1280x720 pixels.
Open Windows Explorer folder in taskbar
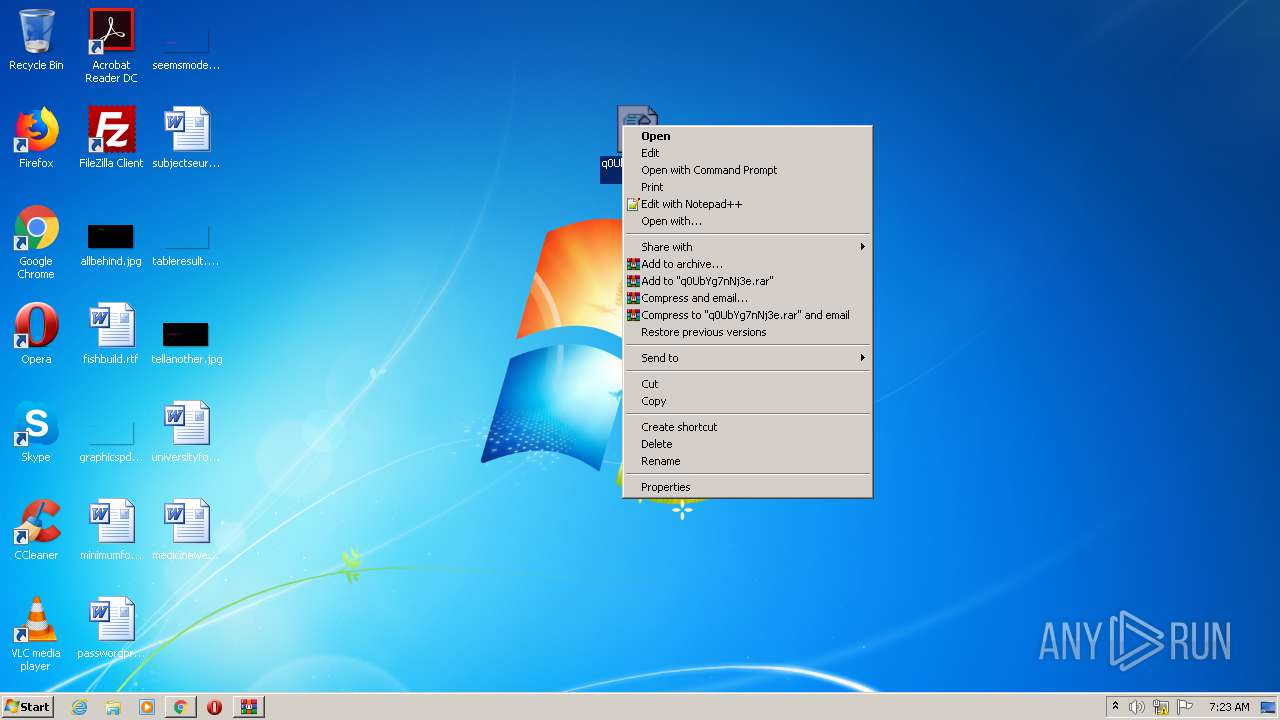click(x=113, y=707)
